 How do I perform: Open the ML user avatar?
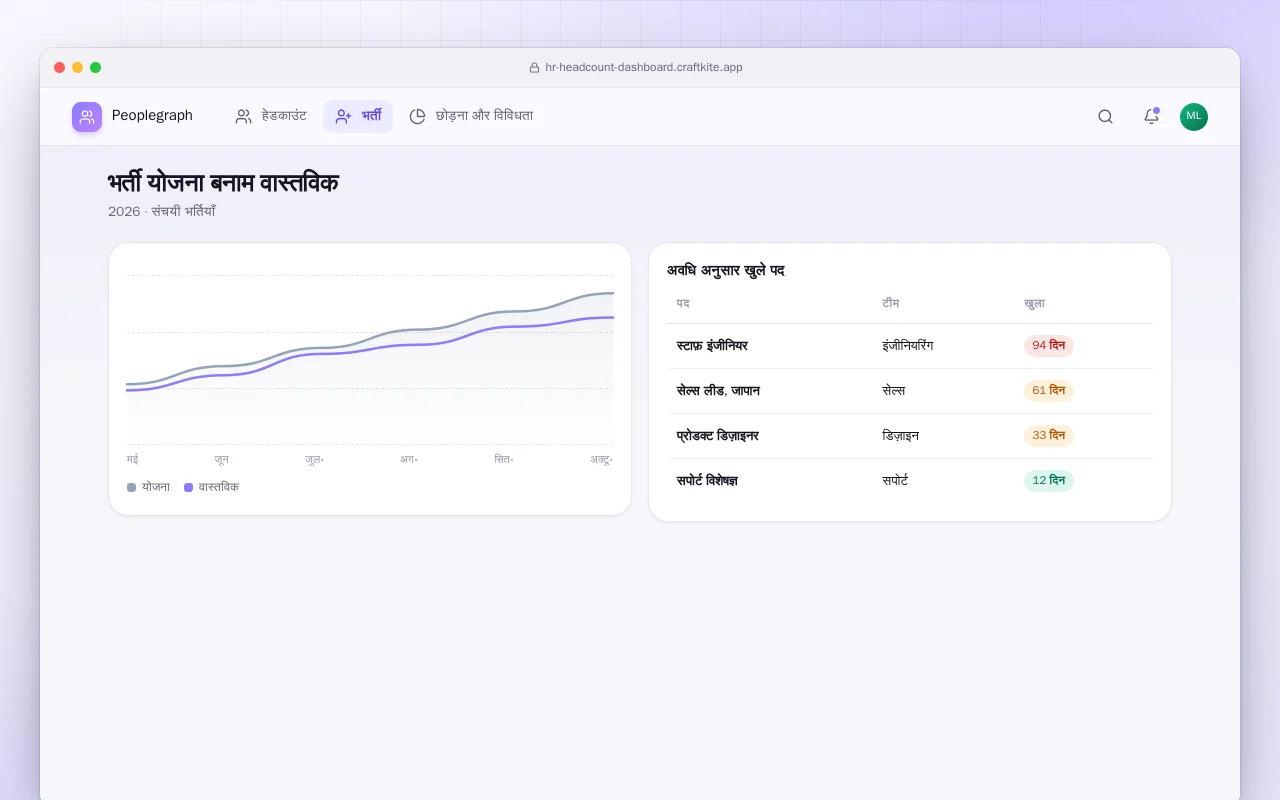(x=1194, y=116)
